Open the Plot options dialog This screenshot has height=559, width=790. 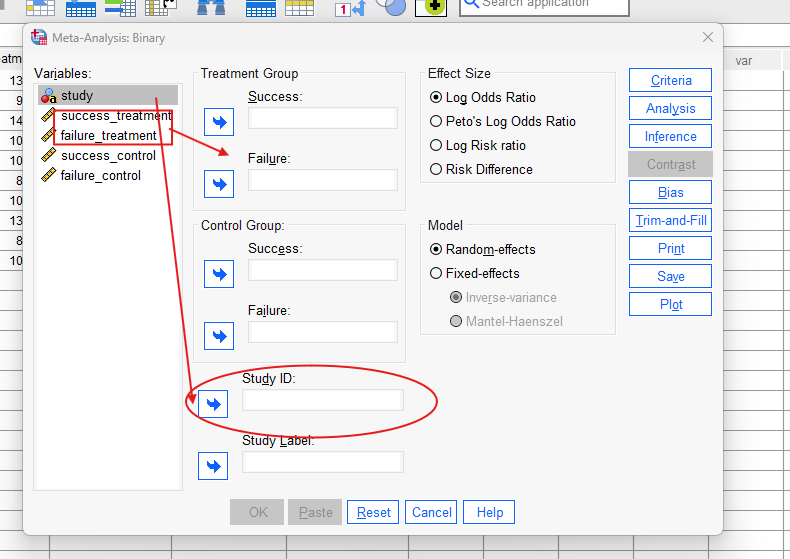pos(670,304)
